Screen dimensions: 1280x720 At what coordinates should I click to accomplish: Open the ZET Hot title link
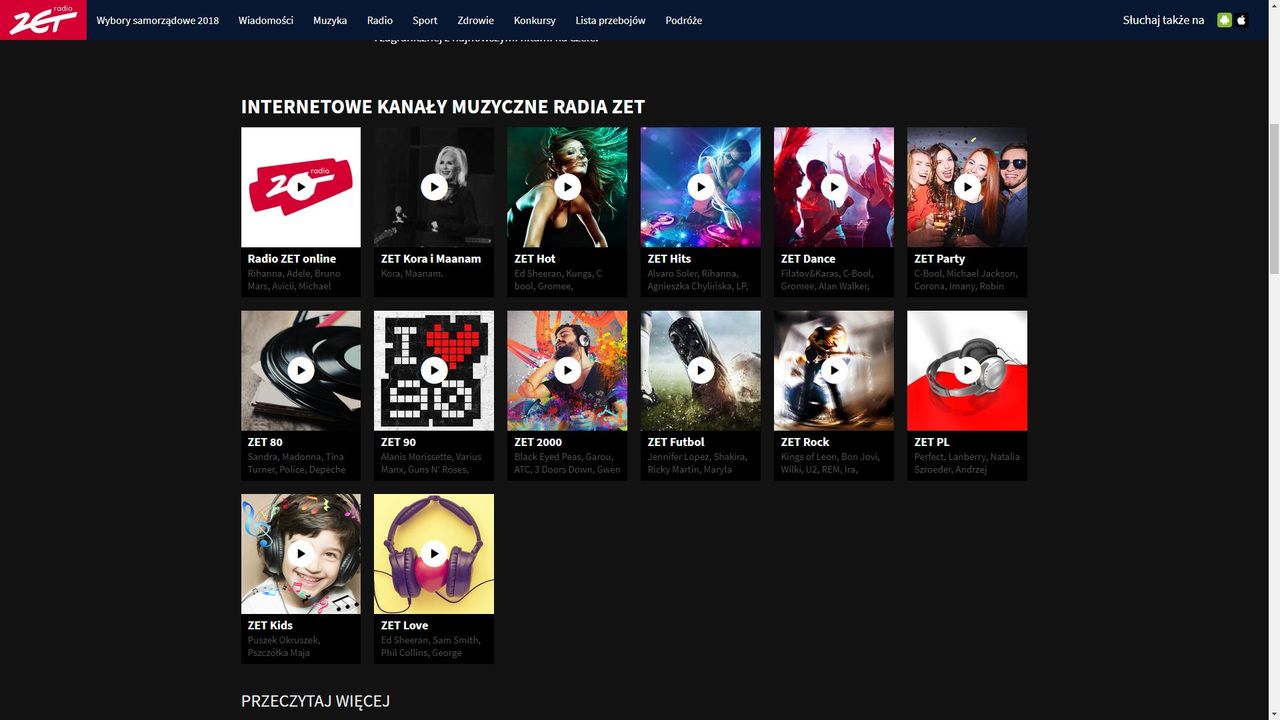535,259
